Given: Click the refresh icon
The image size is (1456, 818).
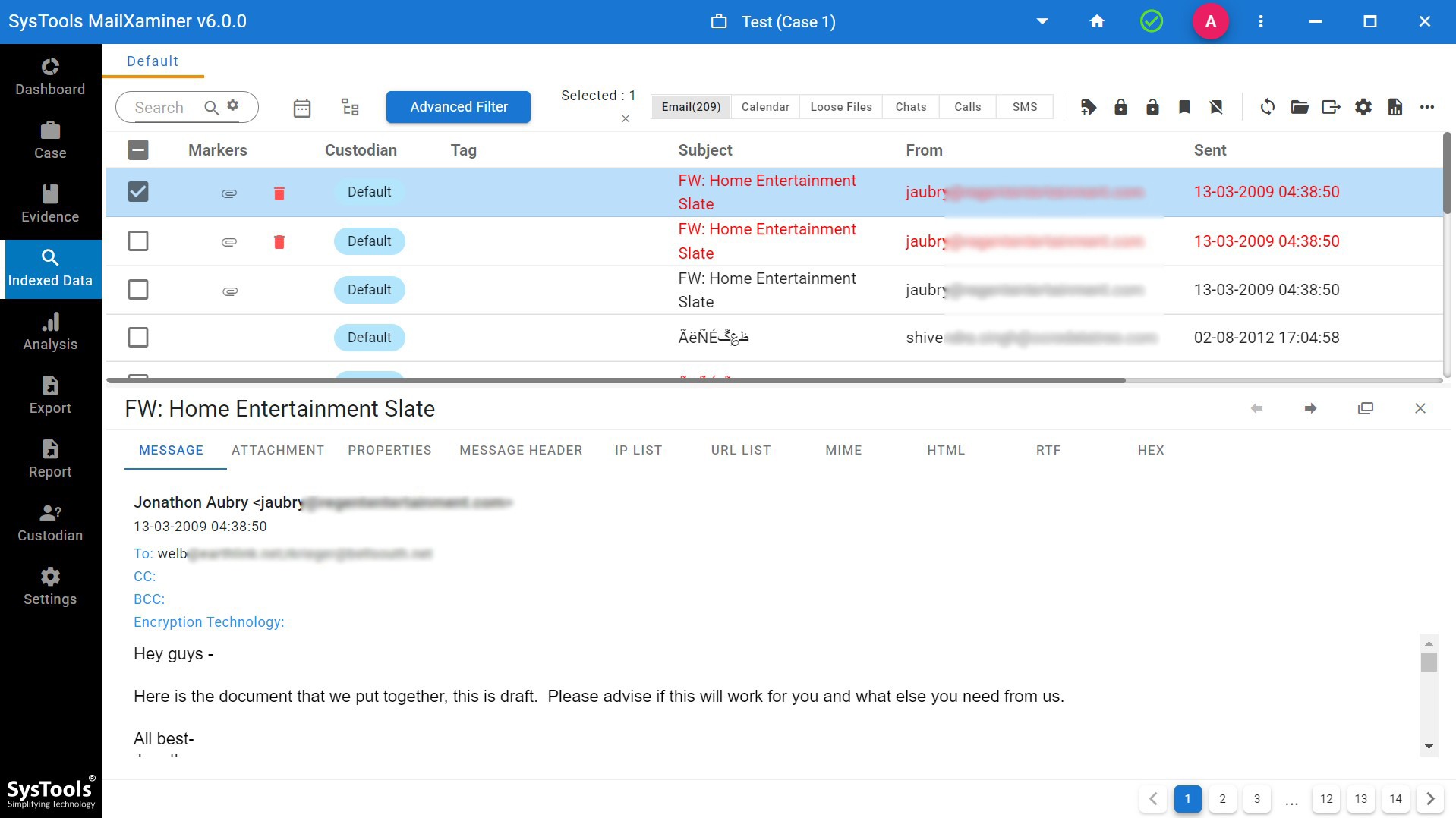Looking at the screenshot, I should 1268,107.
